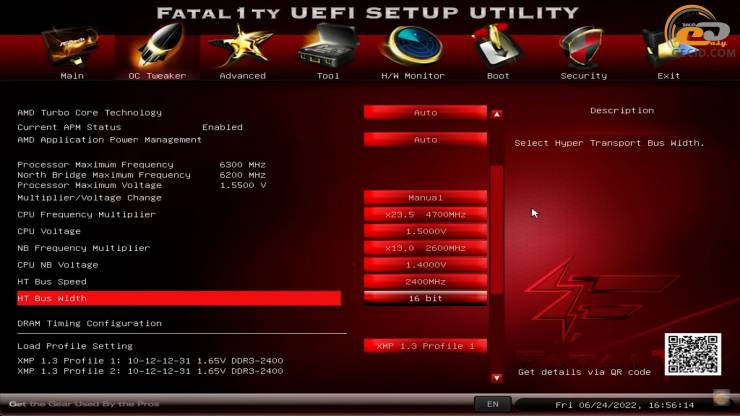Screen dimensions: 740x416
Task: Click the date and time display
Action: (624, 405)
